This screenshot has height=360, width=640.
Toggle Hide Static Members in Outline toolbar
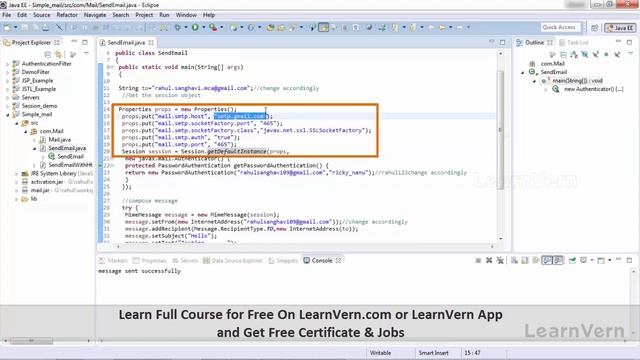[x=596, y=54]
